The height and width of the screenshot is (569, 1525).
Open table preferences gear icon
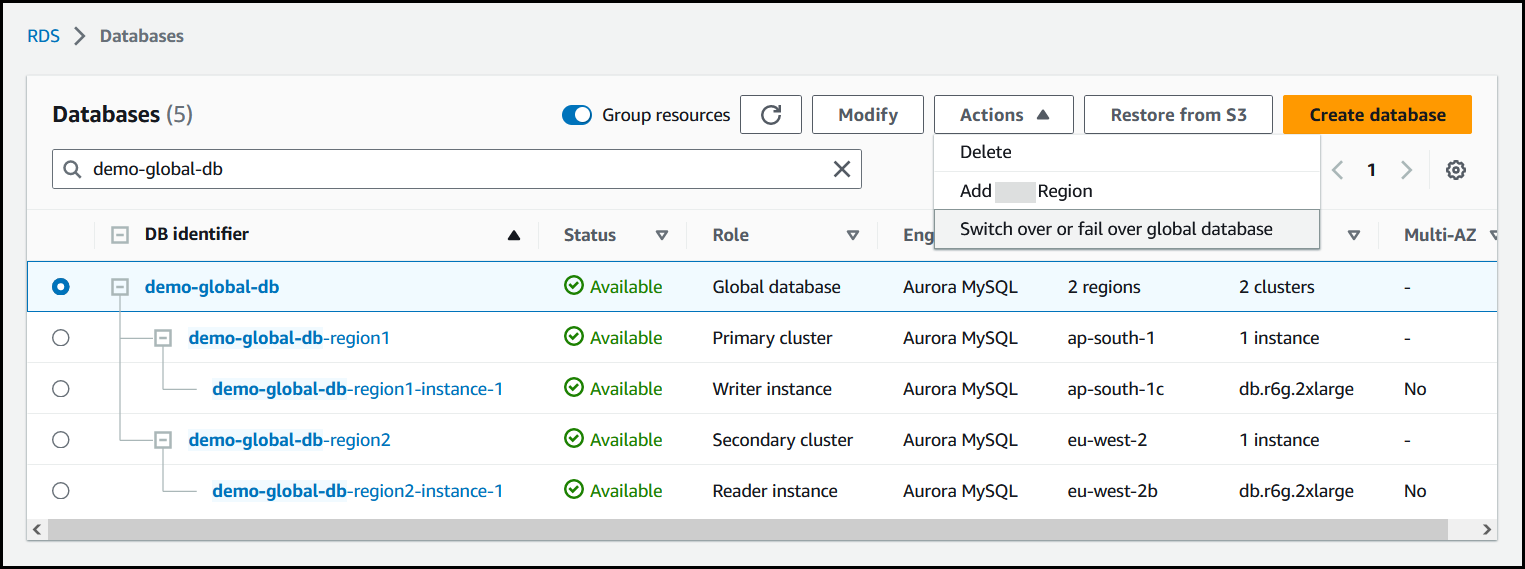[x=1456, y=170]
